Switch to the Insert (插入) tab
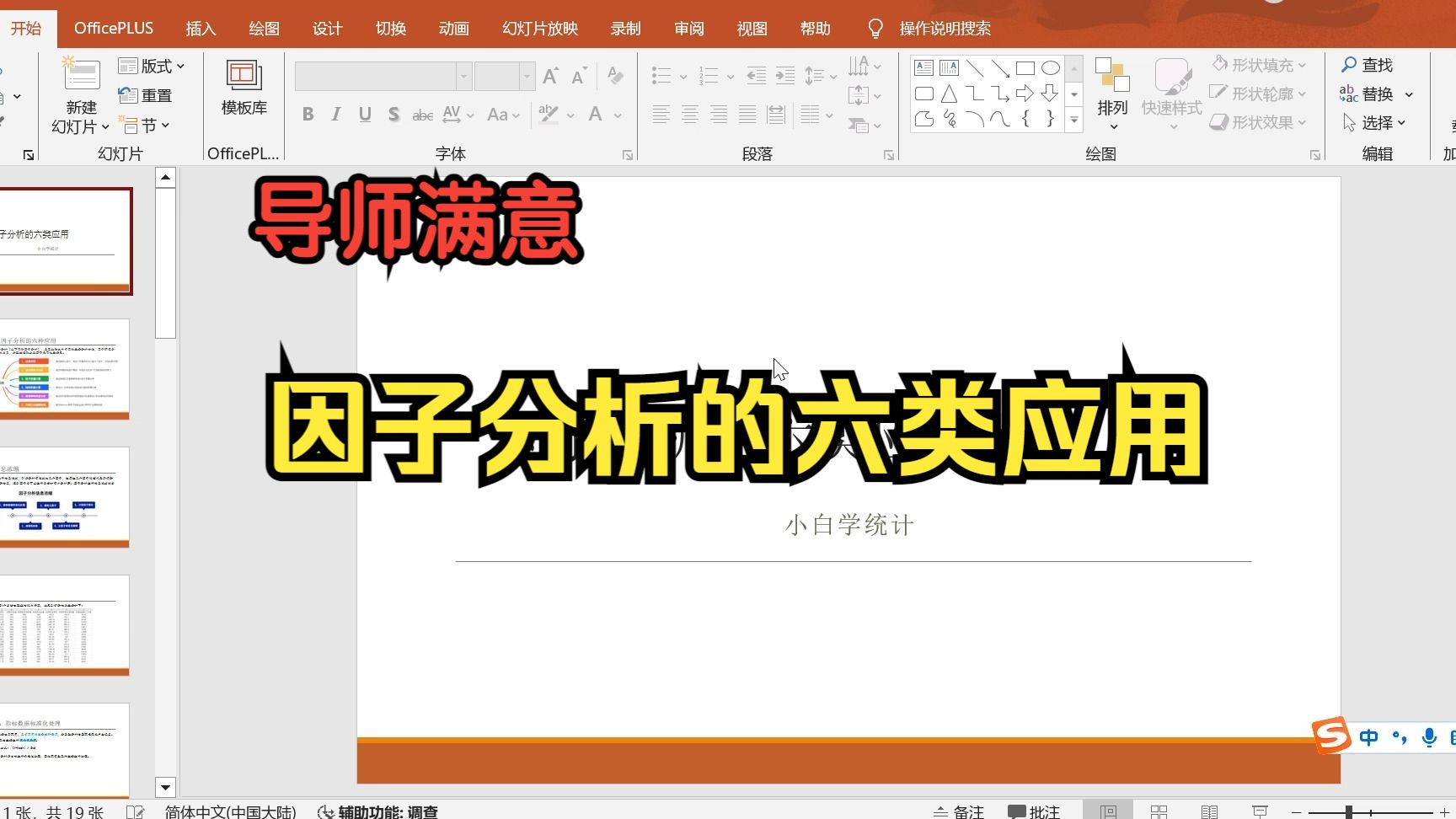 [x=201, y=28]
